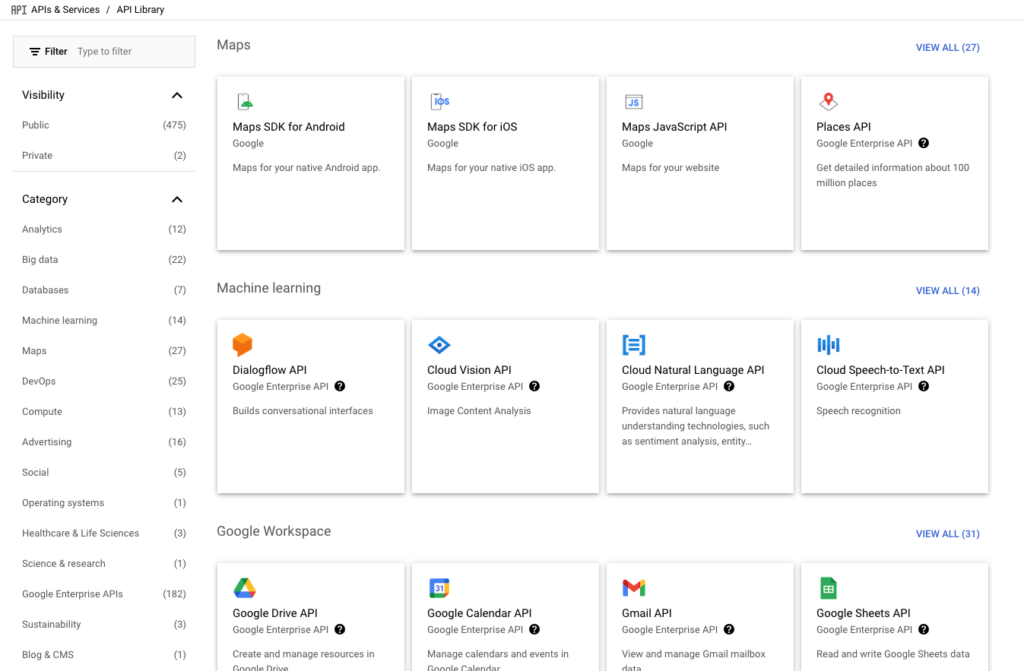This screenshot has width=1024, height=671.
Task: Click the help icon on Cloud Vision API card
Action: (534, 386)
